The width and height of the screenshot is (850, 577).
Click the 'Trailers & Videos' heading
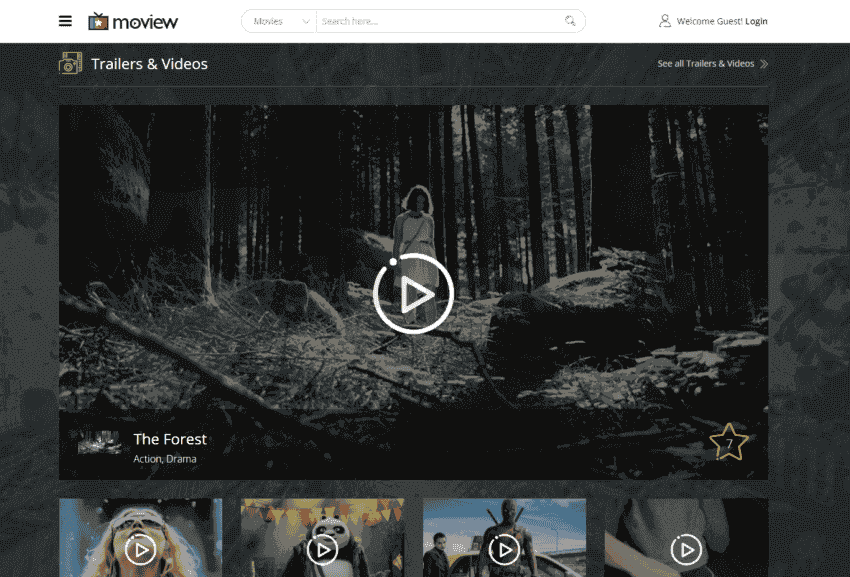[x=149, y=64]
